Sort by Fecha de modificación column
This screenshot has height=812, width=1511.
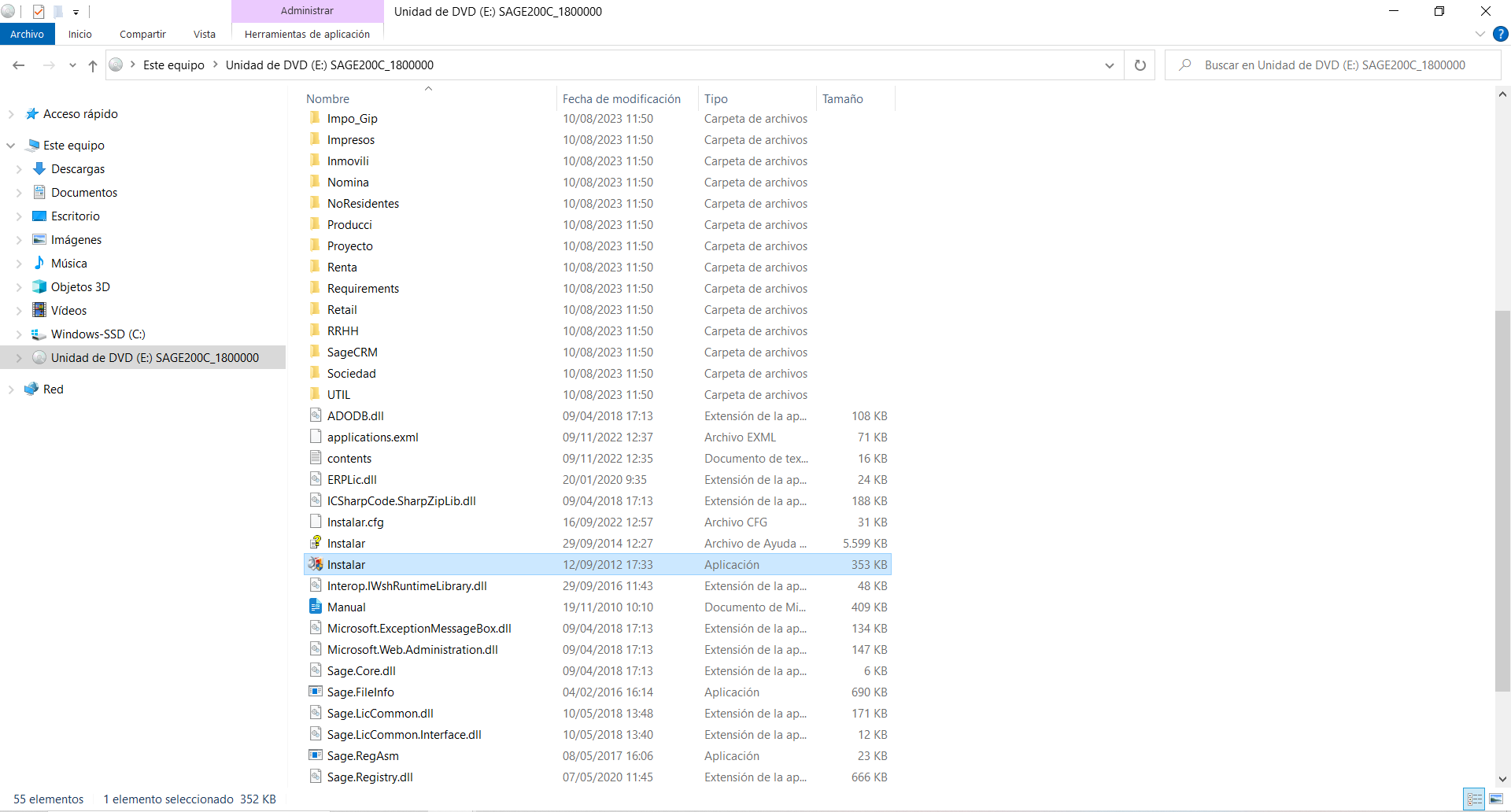tap(626, 98)
